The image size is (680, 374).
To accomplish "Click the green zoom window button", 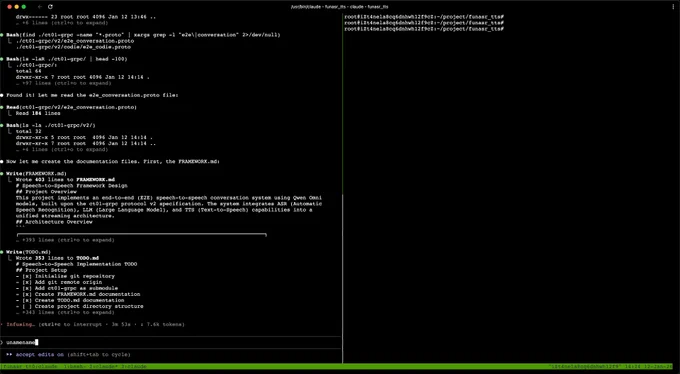I will [x=24, y=7].
